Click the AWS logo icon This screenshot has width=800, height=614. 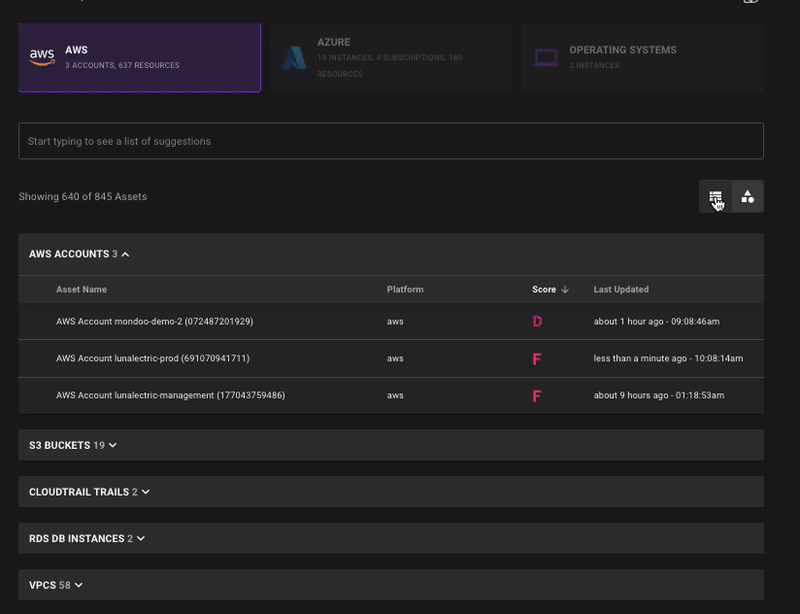[x=42, y=57]
